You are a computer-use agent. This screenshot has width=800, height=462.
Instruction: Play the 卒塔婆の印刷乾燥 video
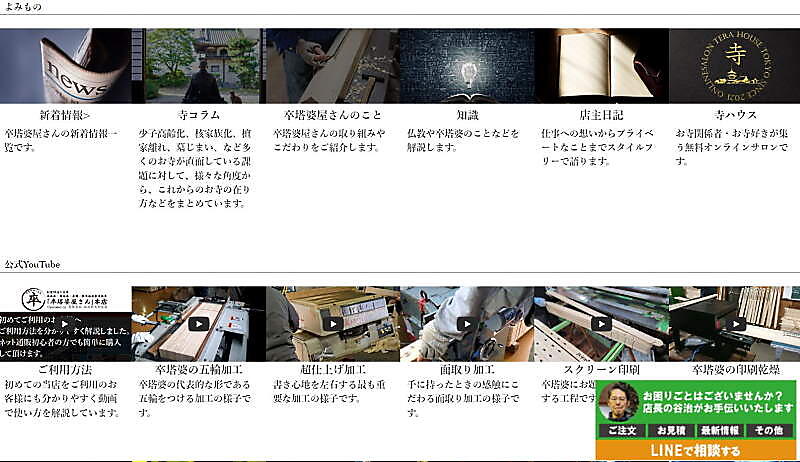[x=733, y=324]
